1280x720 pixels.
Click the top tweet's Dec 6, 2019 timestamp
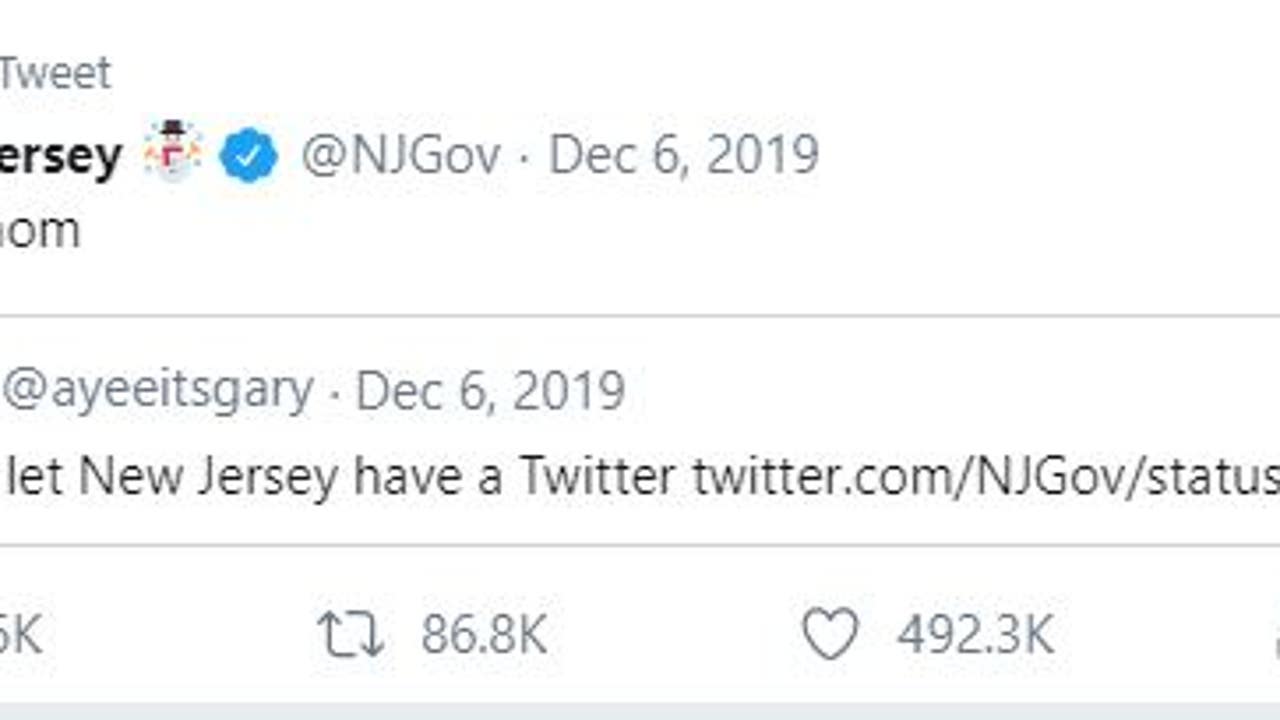point(684,156)
